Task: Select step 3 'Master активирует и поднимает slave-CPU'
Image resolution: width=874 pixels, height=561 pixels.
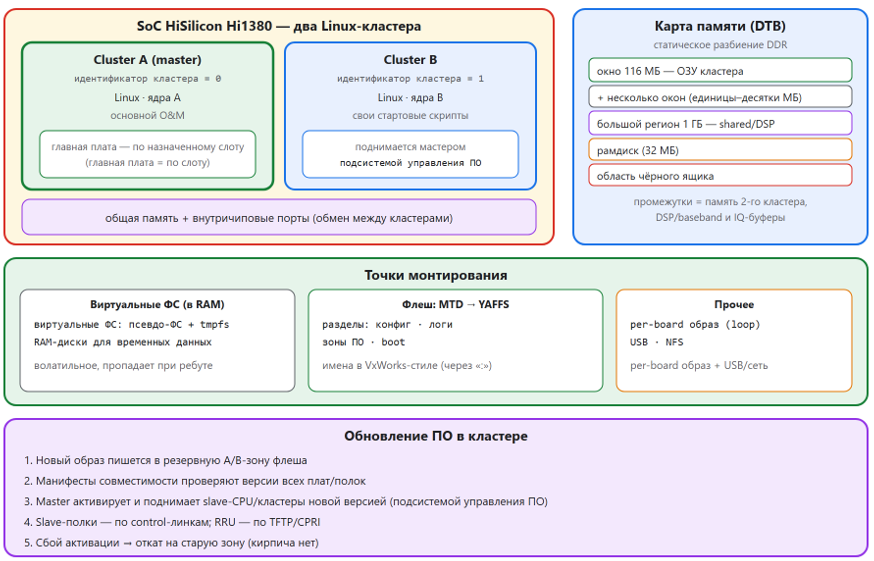Action: (286, 502)
